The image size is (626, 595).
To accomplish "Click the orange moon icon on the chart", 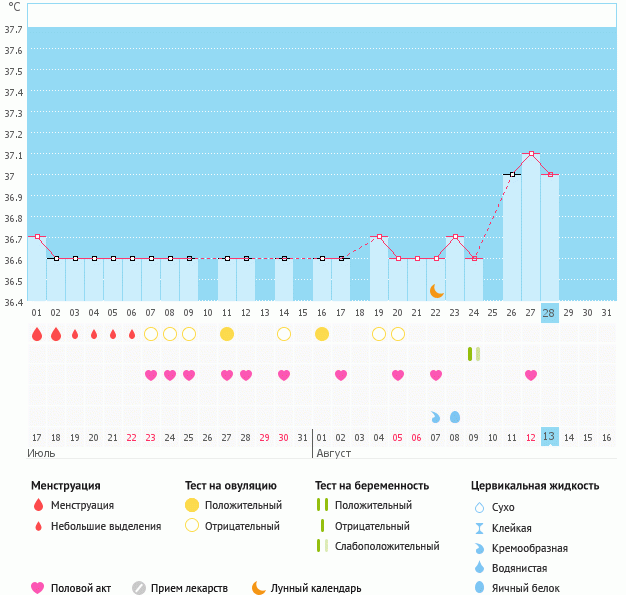I will pos(437,290).
